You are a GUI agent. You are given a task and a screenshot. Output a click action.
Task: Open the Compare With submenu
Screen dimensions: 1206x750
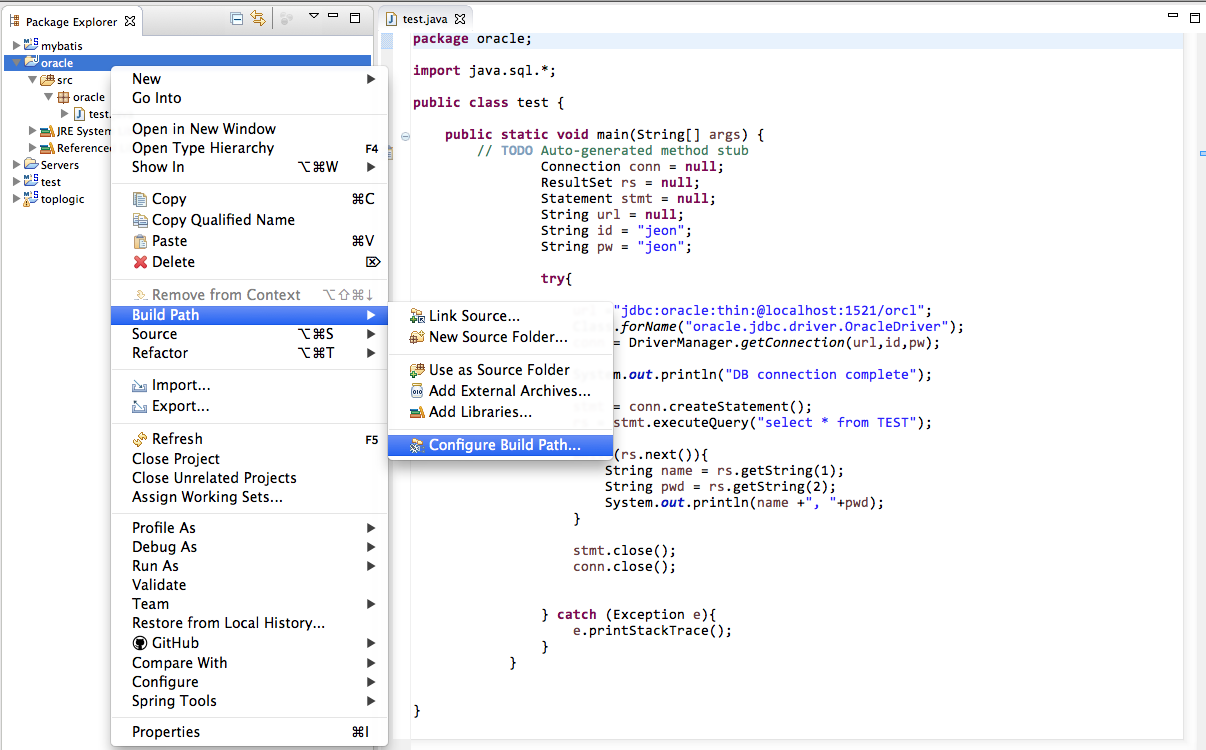point(249,663)
